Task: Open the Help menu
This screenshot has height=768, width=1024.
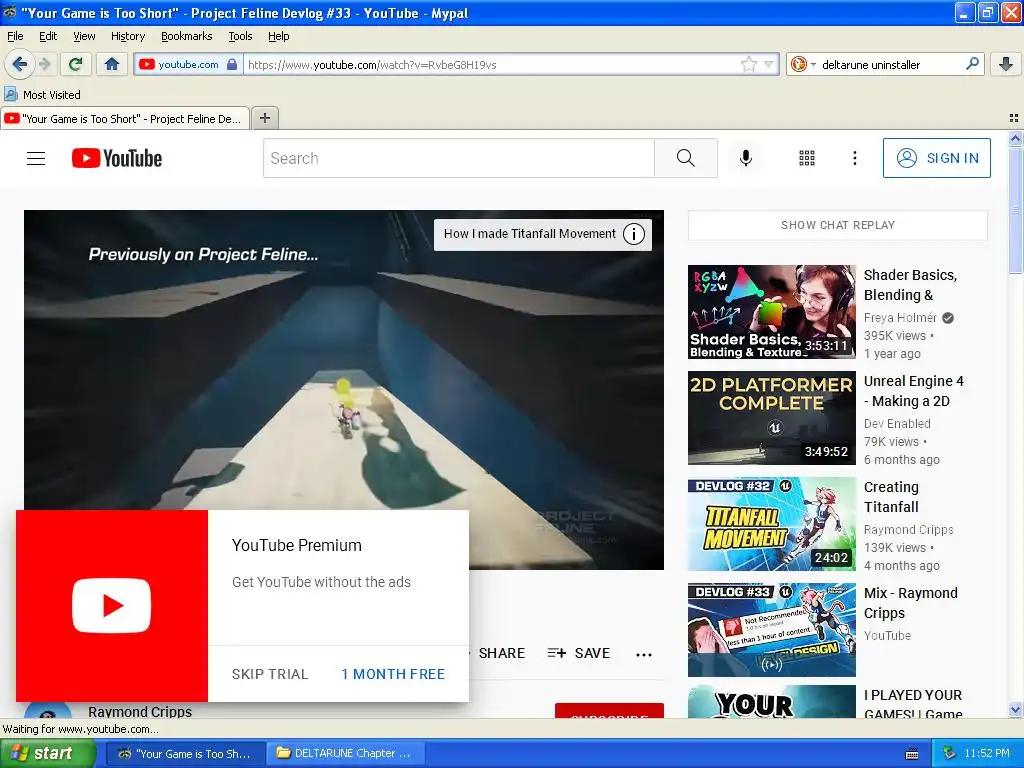Action: coord(278,36)
